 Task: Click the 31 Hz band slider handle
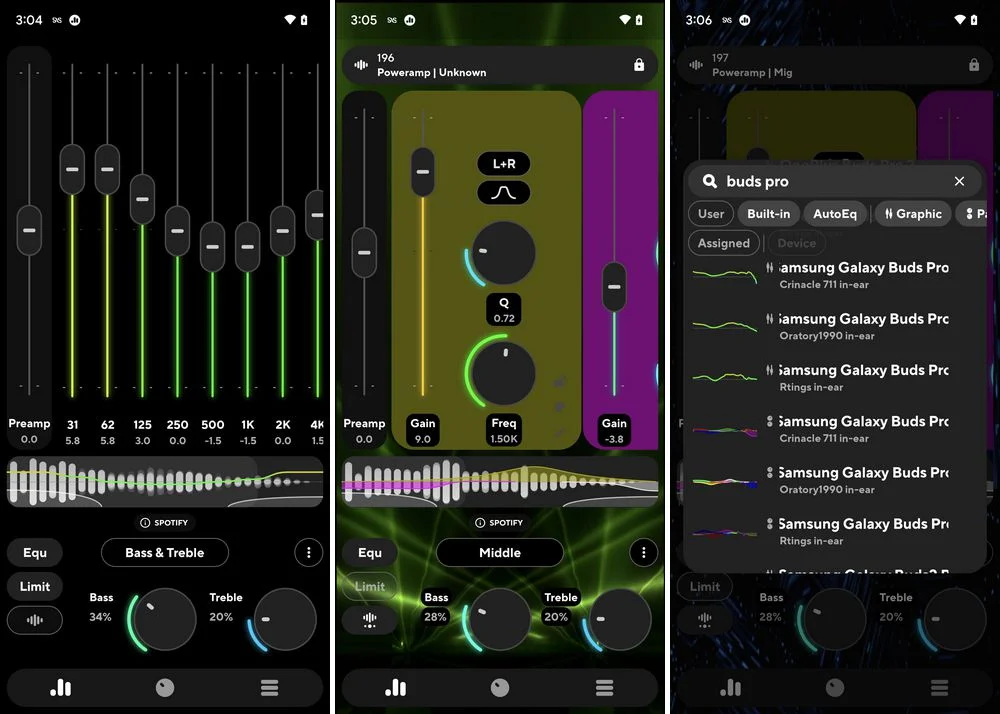point(72,170)
